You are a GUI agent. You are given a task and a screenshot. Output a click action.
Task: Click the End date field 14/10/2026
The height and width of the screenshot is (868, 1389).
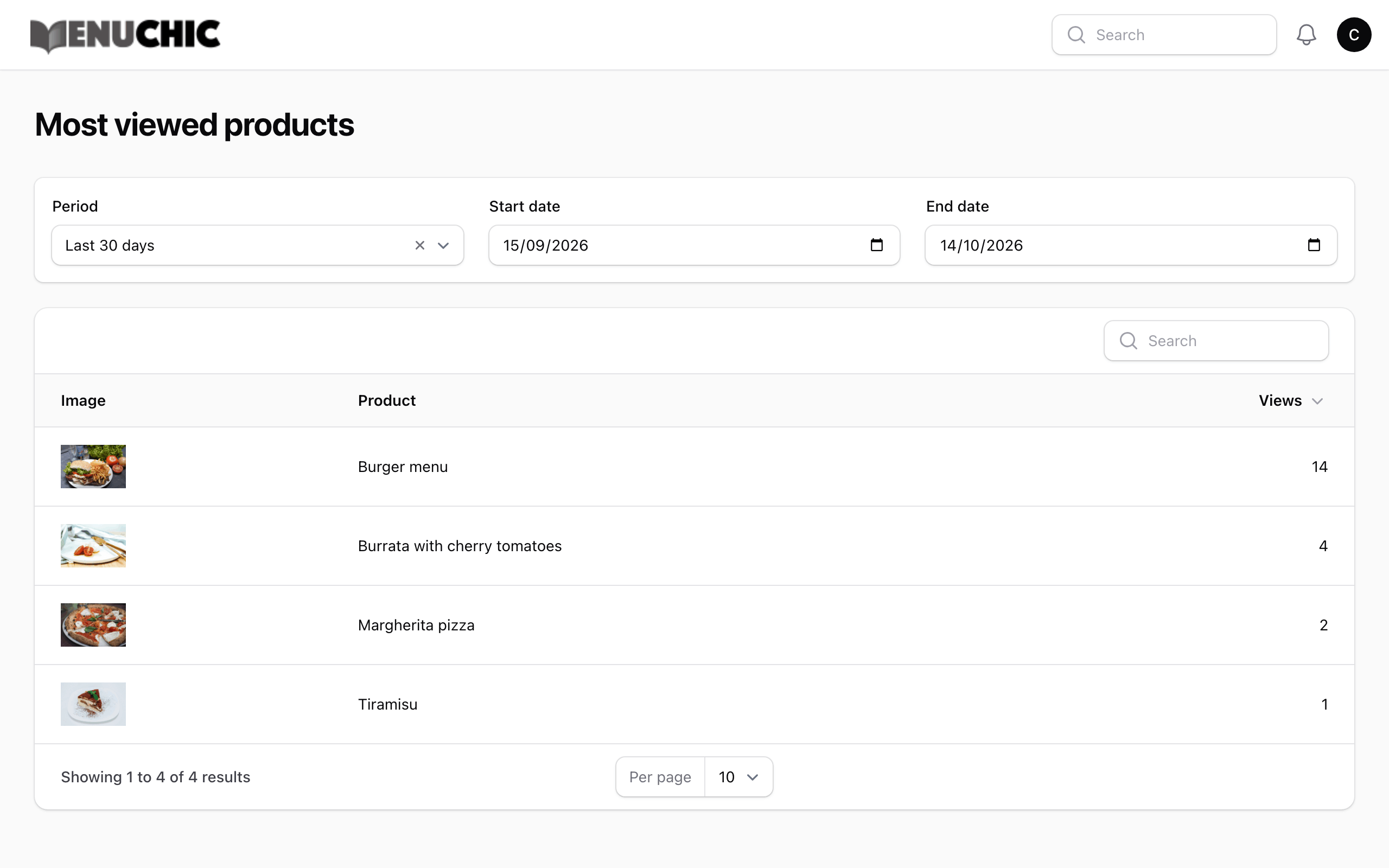[x=1131, y=245]
